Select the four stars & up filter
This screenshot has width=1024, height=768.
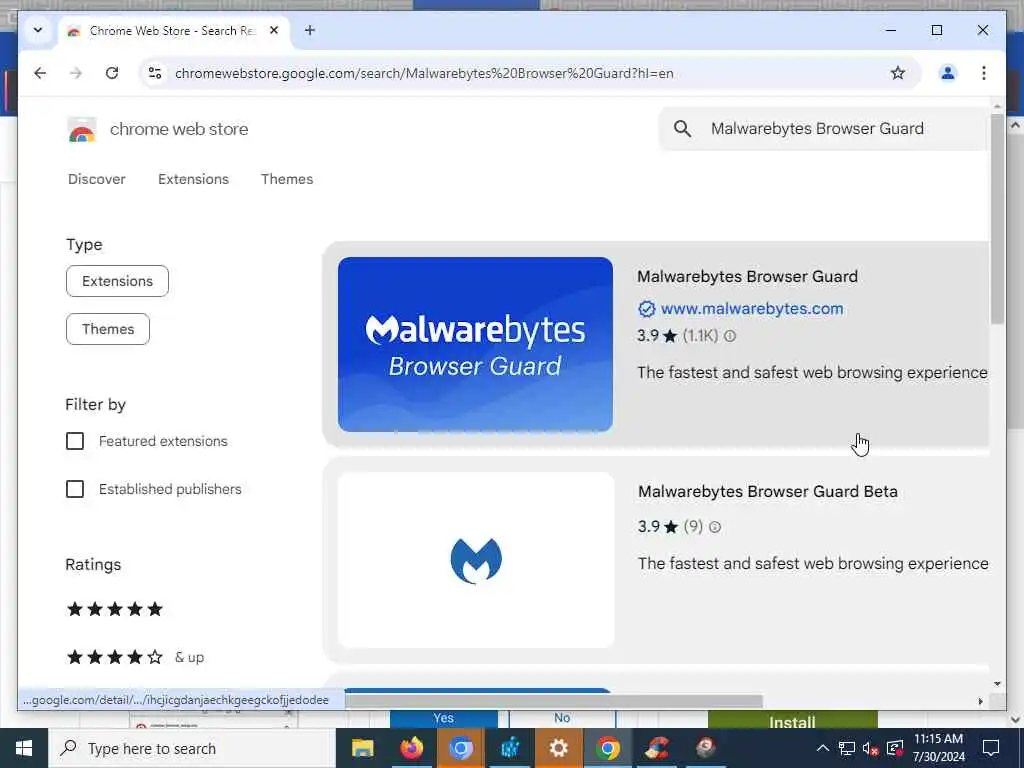[x=136, y=657]
